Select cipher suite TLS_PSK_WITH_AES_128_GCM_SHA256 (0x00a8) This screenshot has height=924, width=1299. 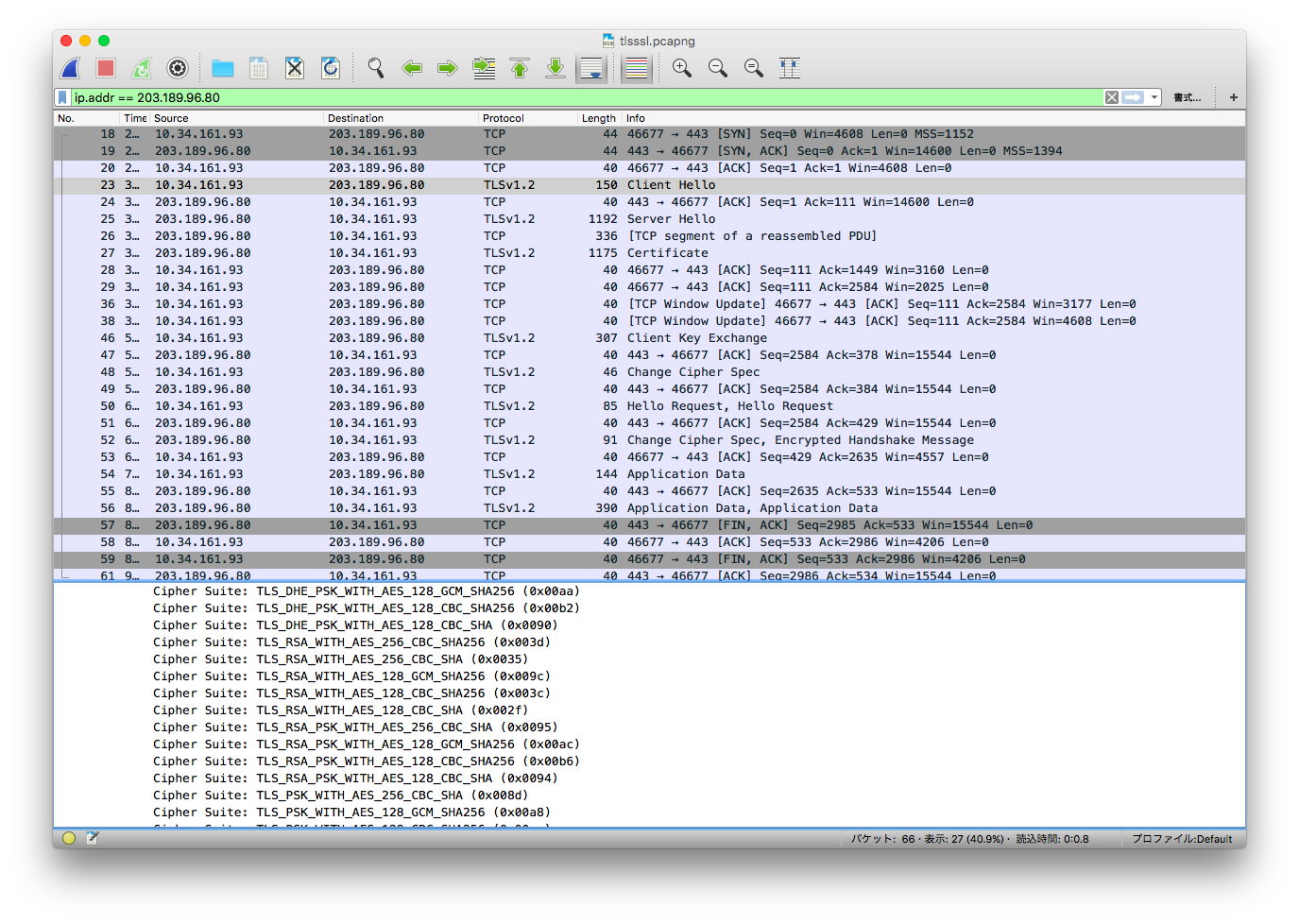(x=351, y=813)
